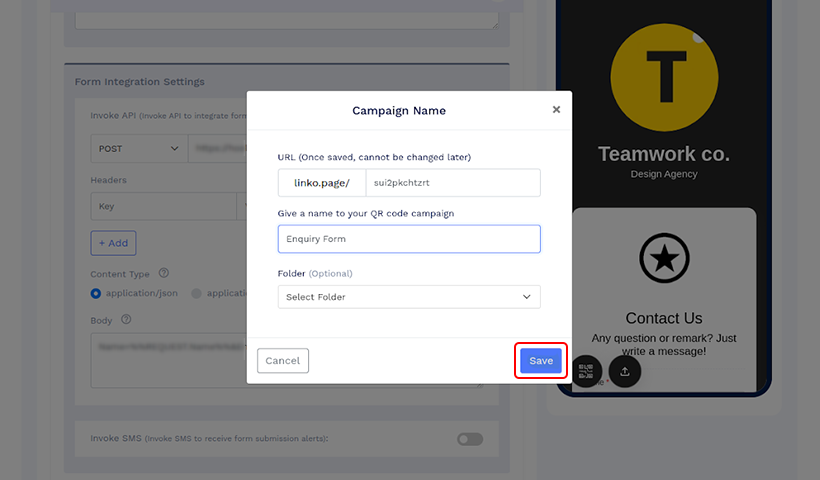Select the second application content type radio
This screenshot has height=480, width=820.
click(x=196, y=293)
